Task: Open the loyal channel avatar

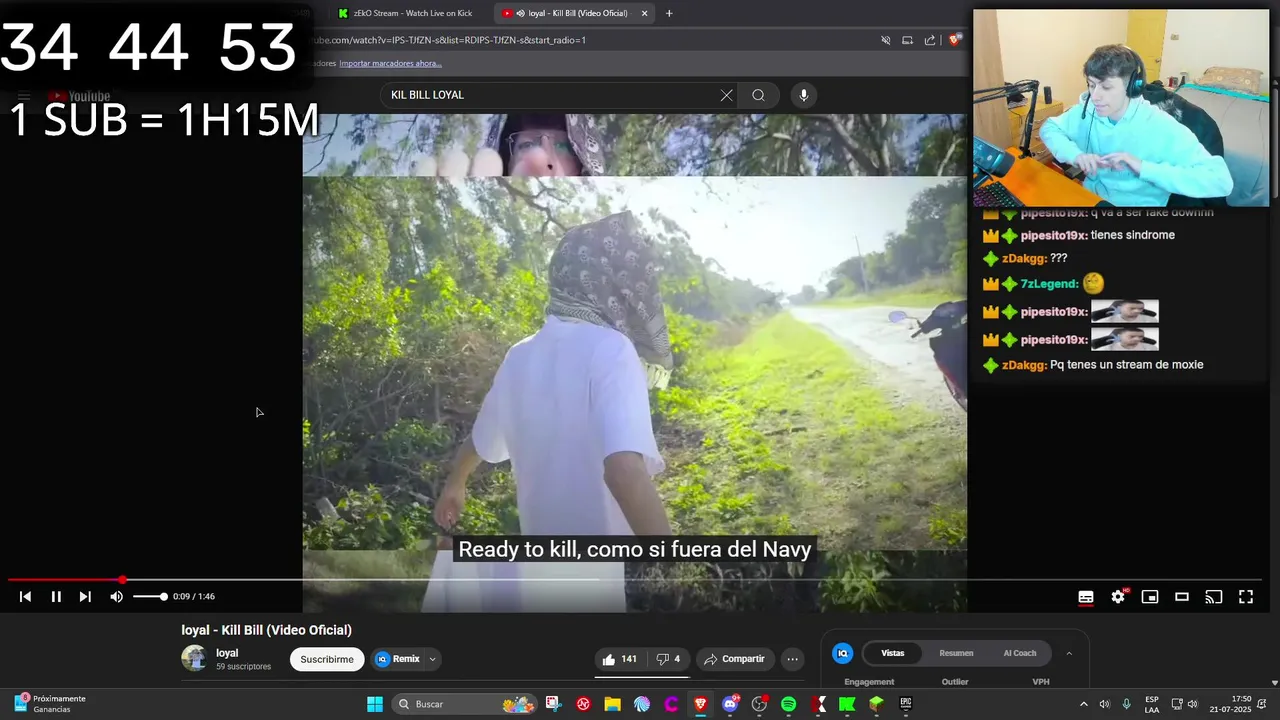Action: pyautogui.click(x=194, y=658)
